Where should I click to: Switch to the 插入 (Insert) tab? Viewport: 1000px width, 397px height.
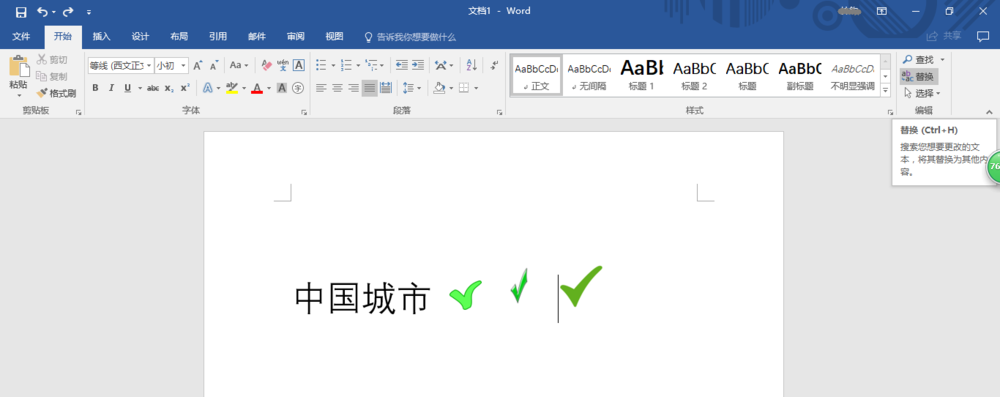click(x=101, y=36)
